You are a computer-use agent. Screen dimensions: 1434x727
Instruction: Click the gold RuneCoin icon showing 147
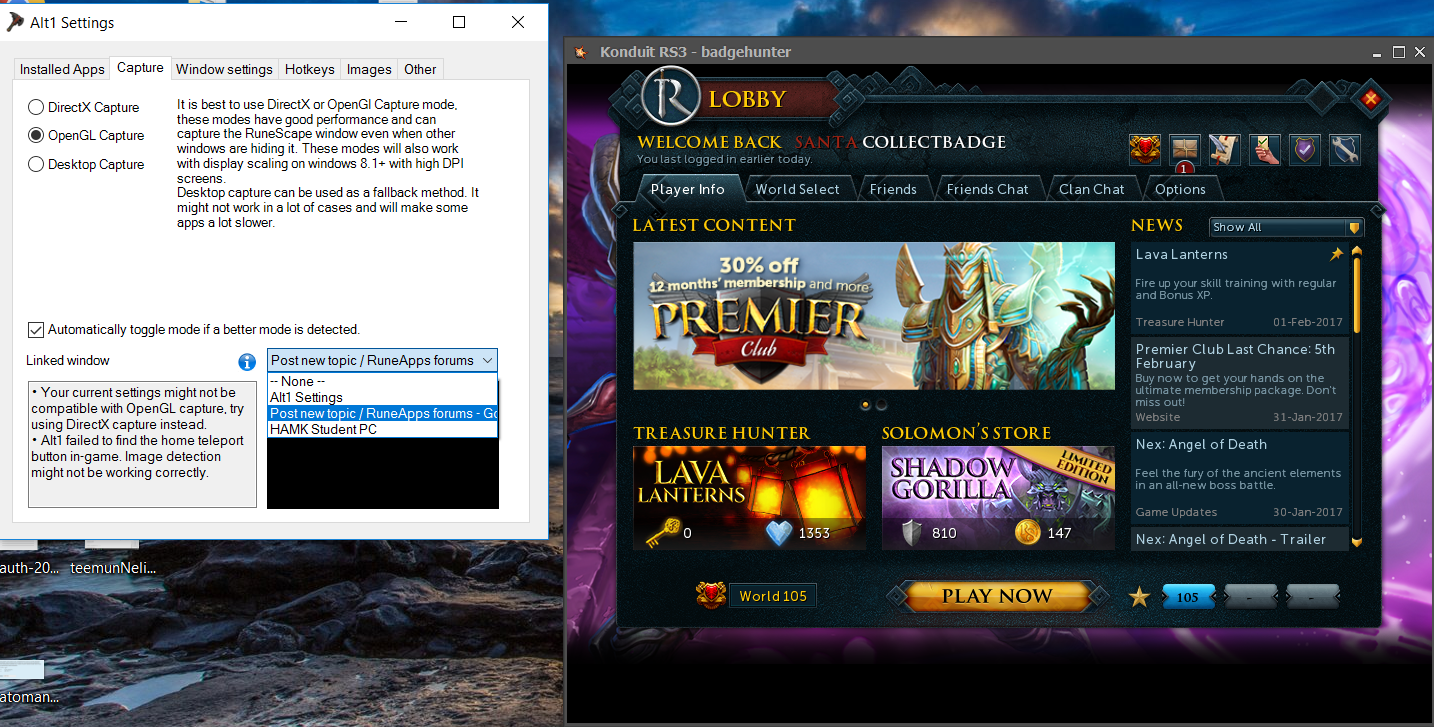coord(1027,532)
